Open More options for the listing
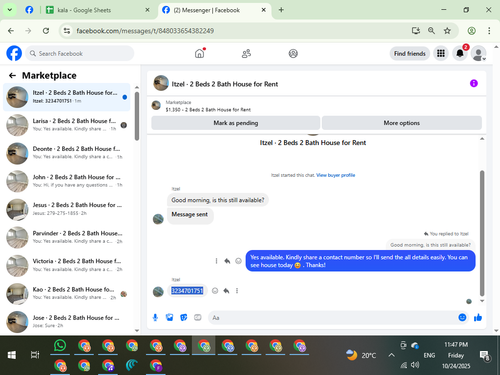This screenshot has height=375, width=500. point(402,123)
